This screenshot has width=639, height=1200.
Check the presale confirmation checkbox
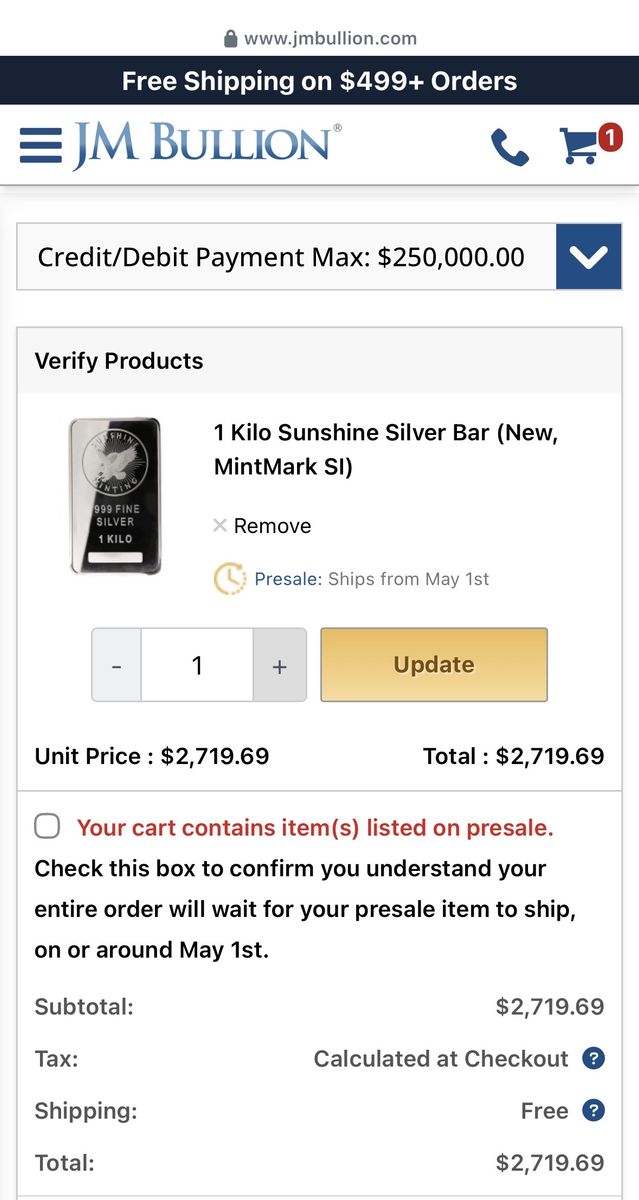click(47, 826)
